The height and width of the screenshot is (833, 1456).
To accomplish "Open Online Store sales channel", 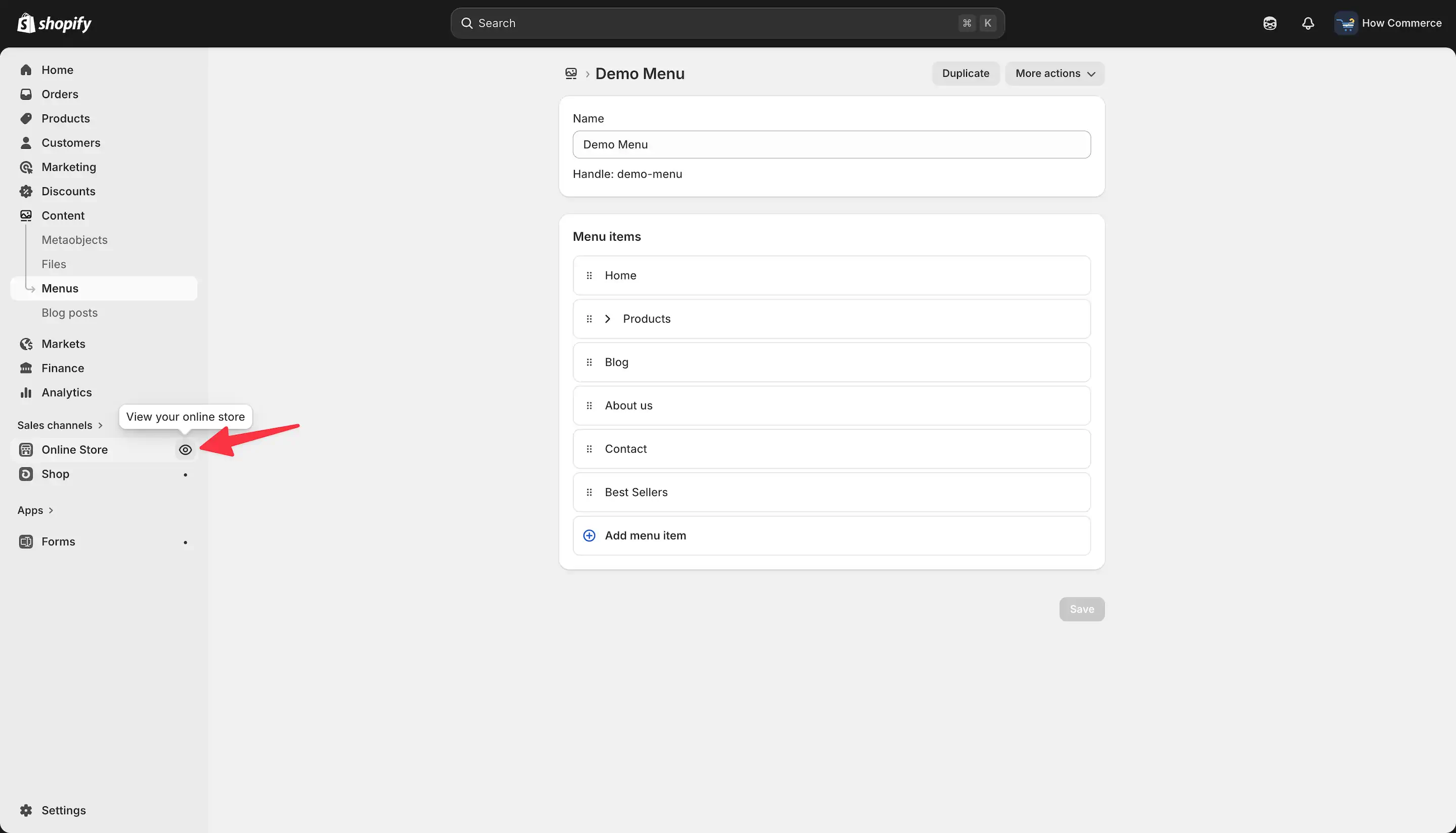I will click(x=74, y=450).
